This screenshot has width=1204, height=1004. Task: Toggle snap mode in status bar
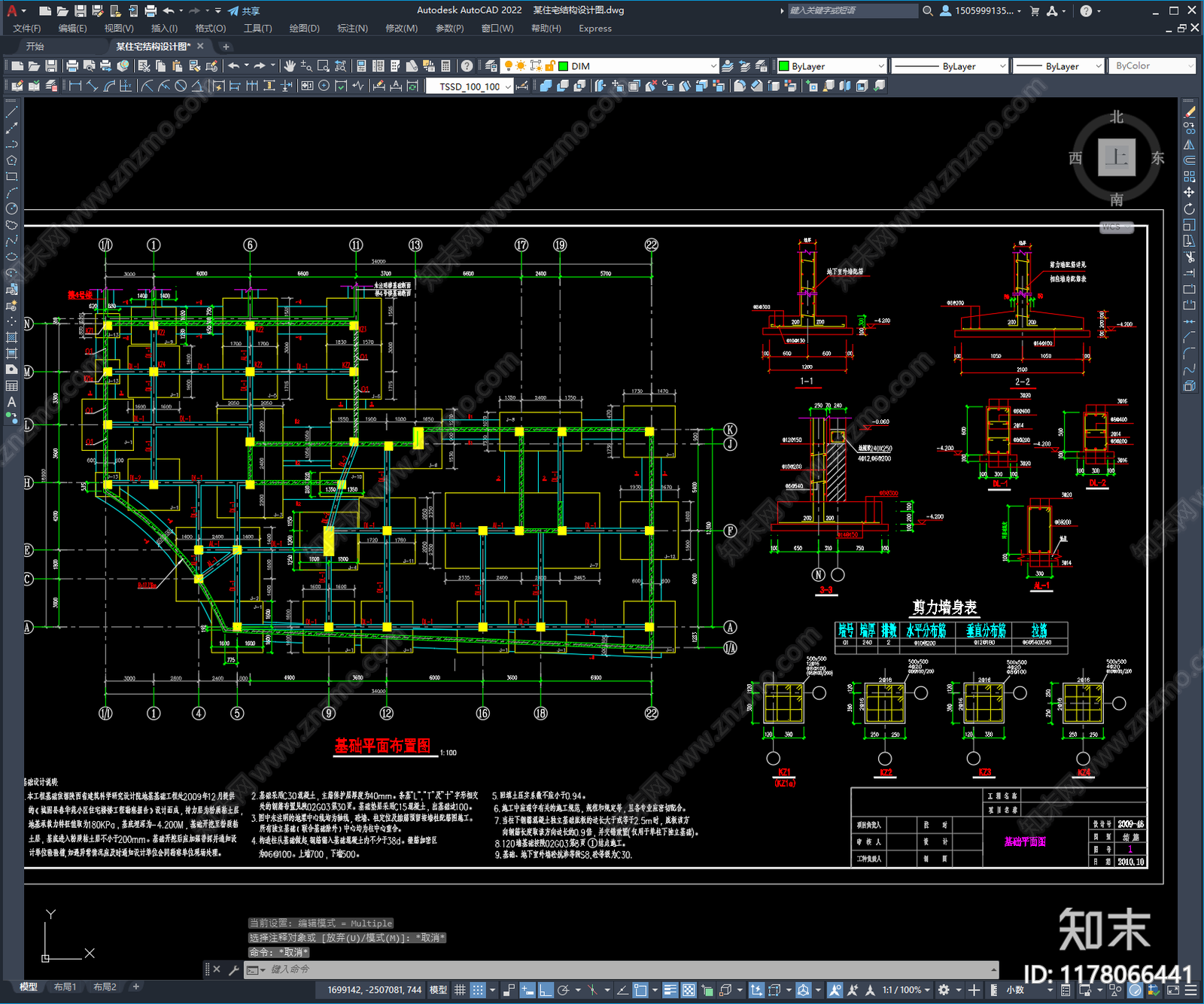[477, 990]
